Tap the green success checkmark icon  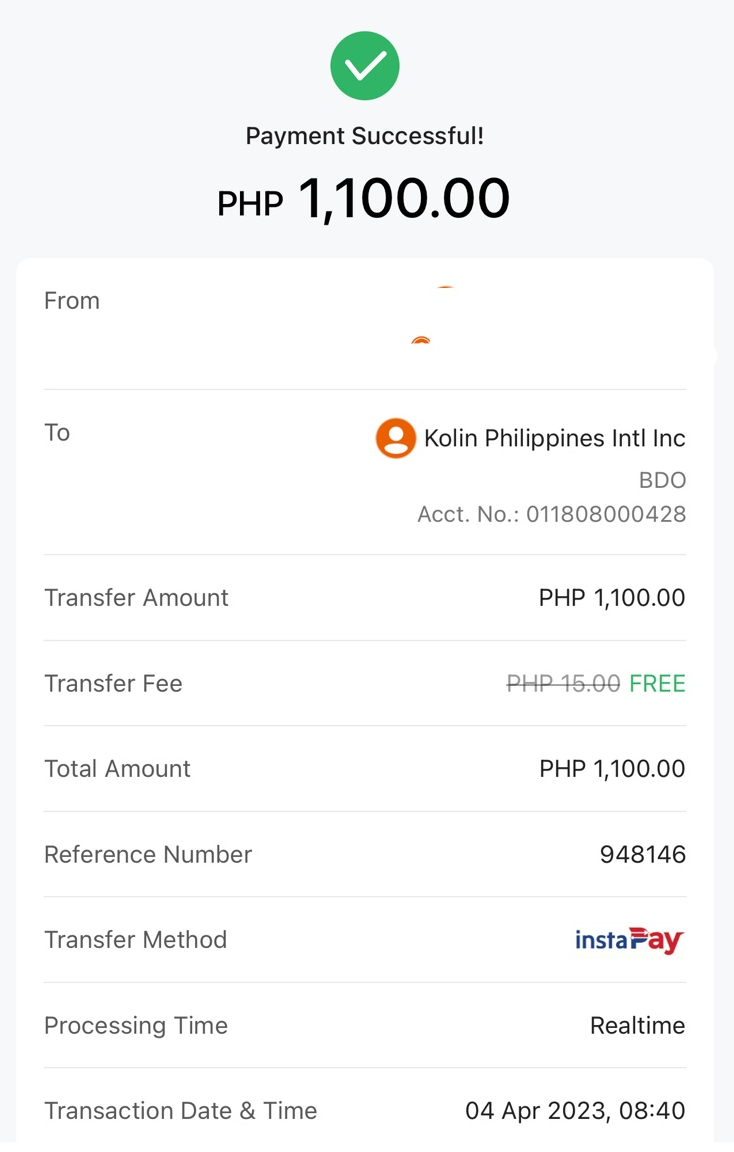point(365,66)
